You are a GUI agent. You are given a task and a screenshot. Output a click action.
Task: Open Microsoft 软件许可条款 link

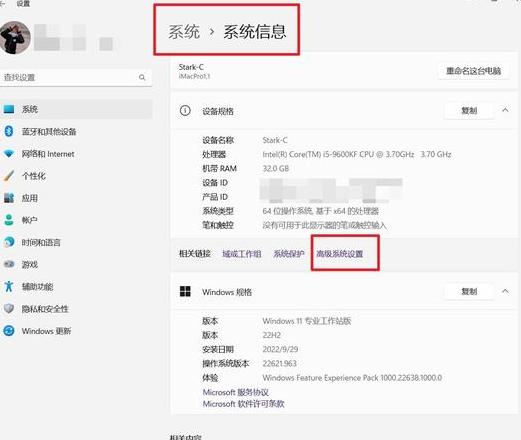pos(243,404)
